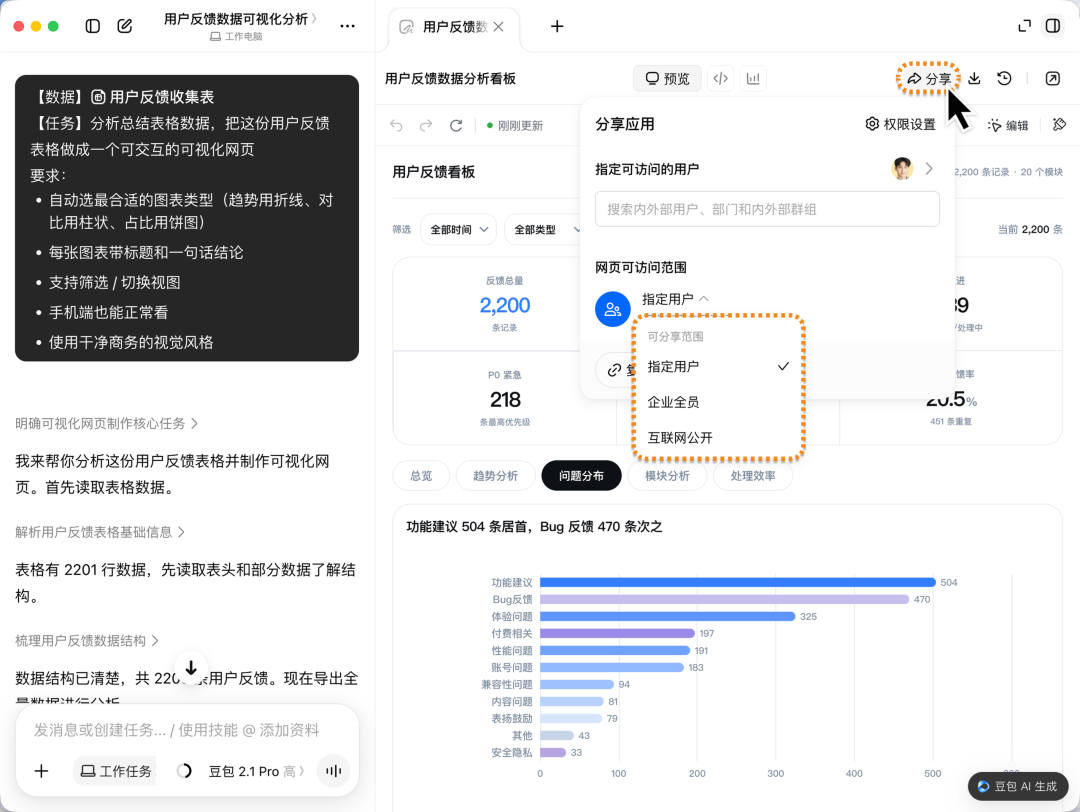Switch to 预览 preview mode
This screenshot has height=812, width=1080.
[x=667, y=79]
